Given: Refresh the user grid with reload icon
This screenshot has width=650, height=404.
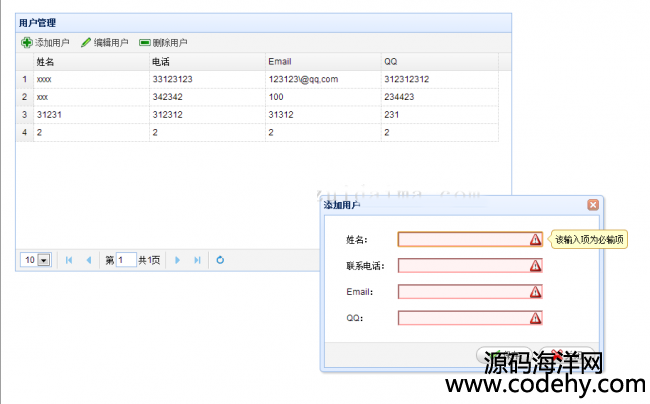Looking at the screenshot, I should click(x=220, y=260).
